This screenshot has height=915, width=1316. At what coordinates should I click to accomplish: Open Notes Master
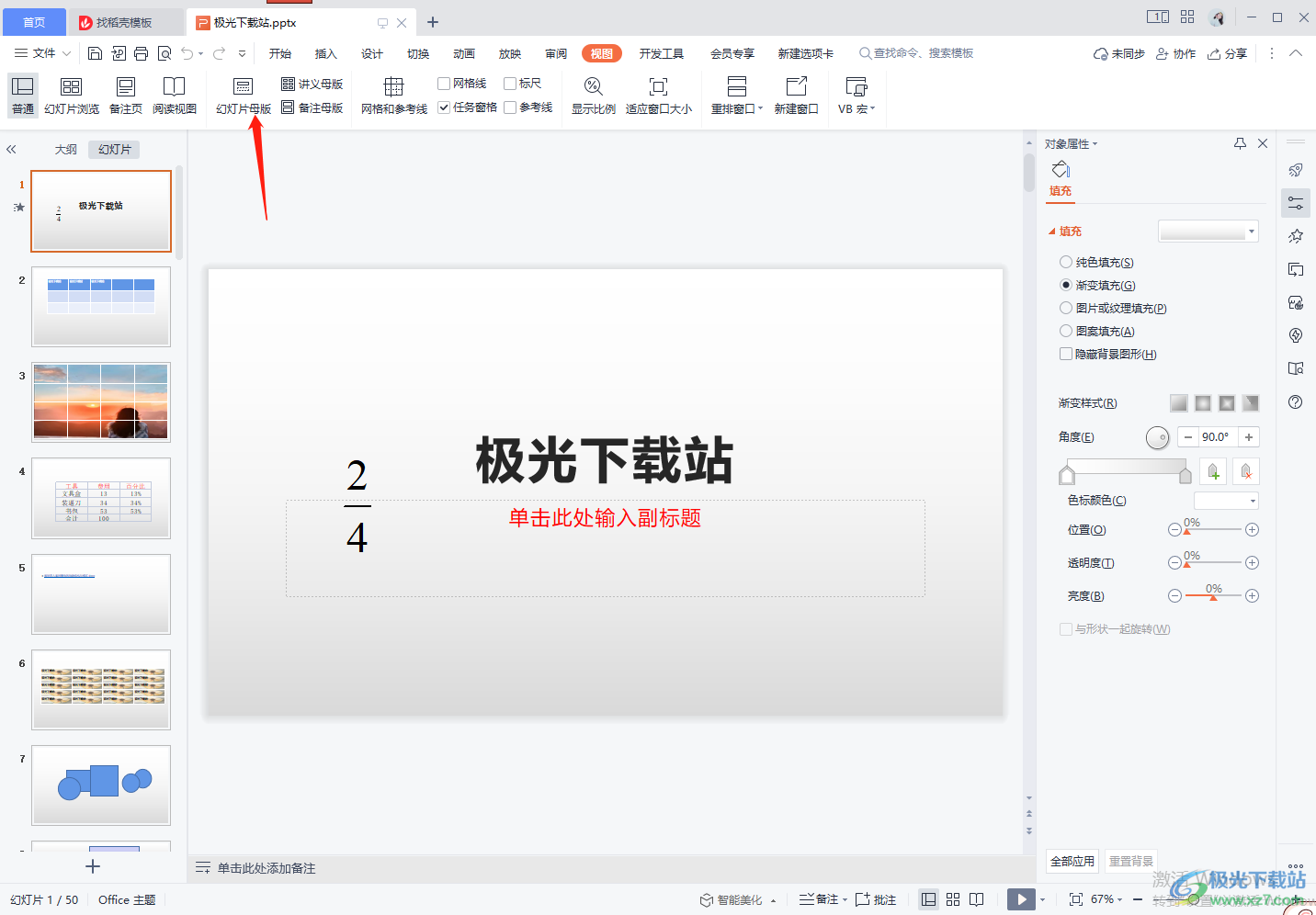click(x=312, y=107)
